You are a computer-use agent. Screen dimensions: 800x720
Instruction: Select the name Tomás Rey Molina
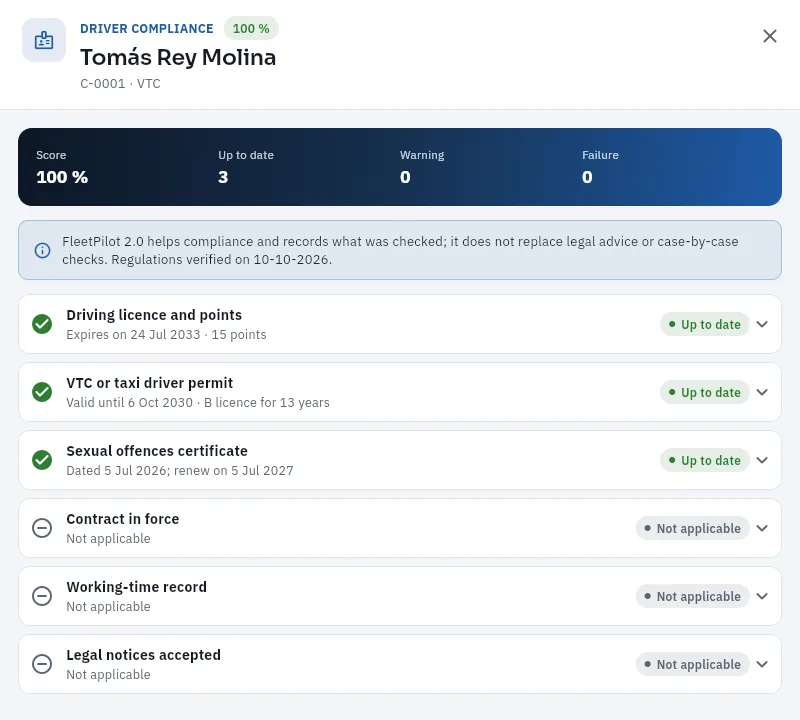[178, 57]
